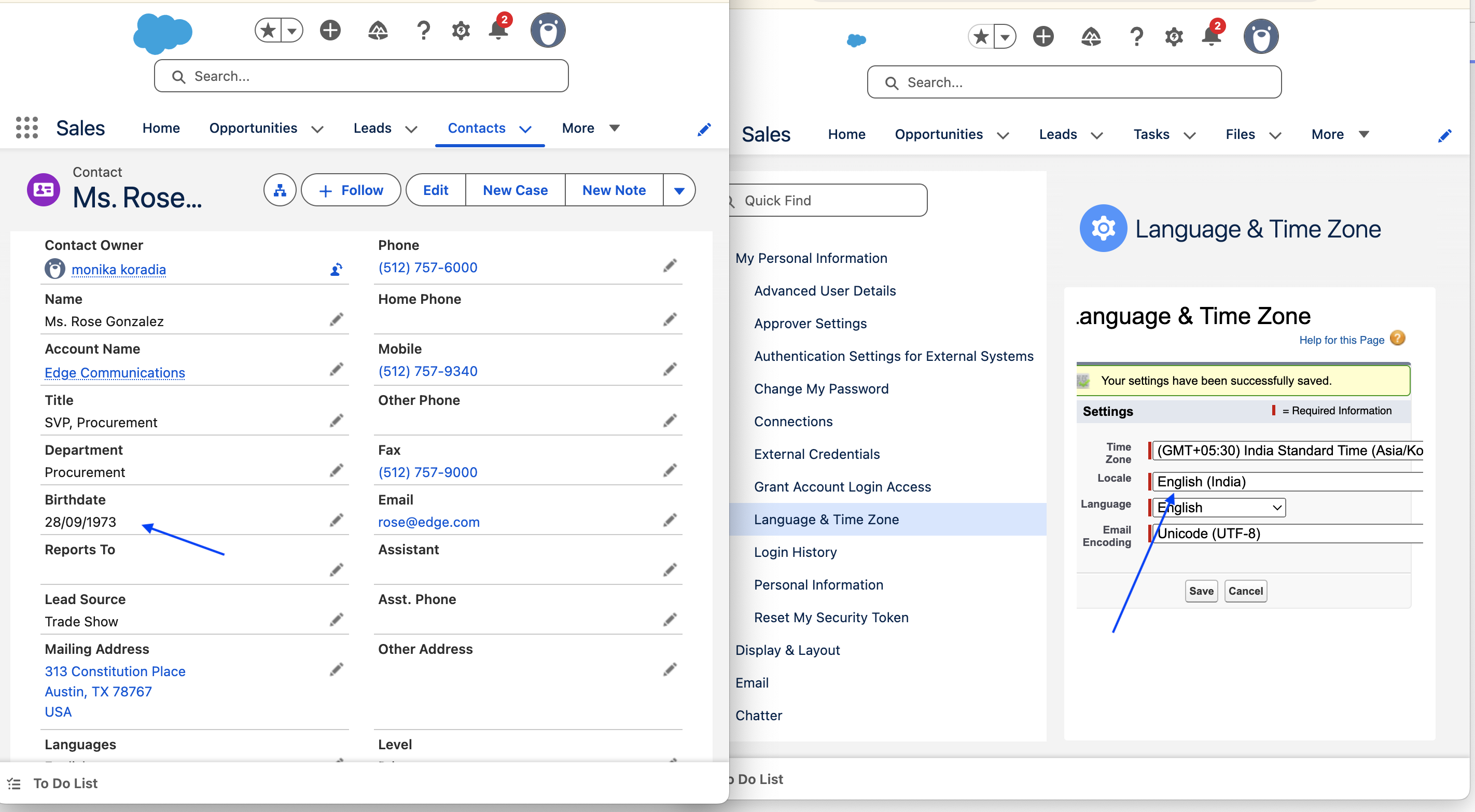Screen dimensions: 1475x812
Task: Open Login History settings item
Action: point(796,552)
